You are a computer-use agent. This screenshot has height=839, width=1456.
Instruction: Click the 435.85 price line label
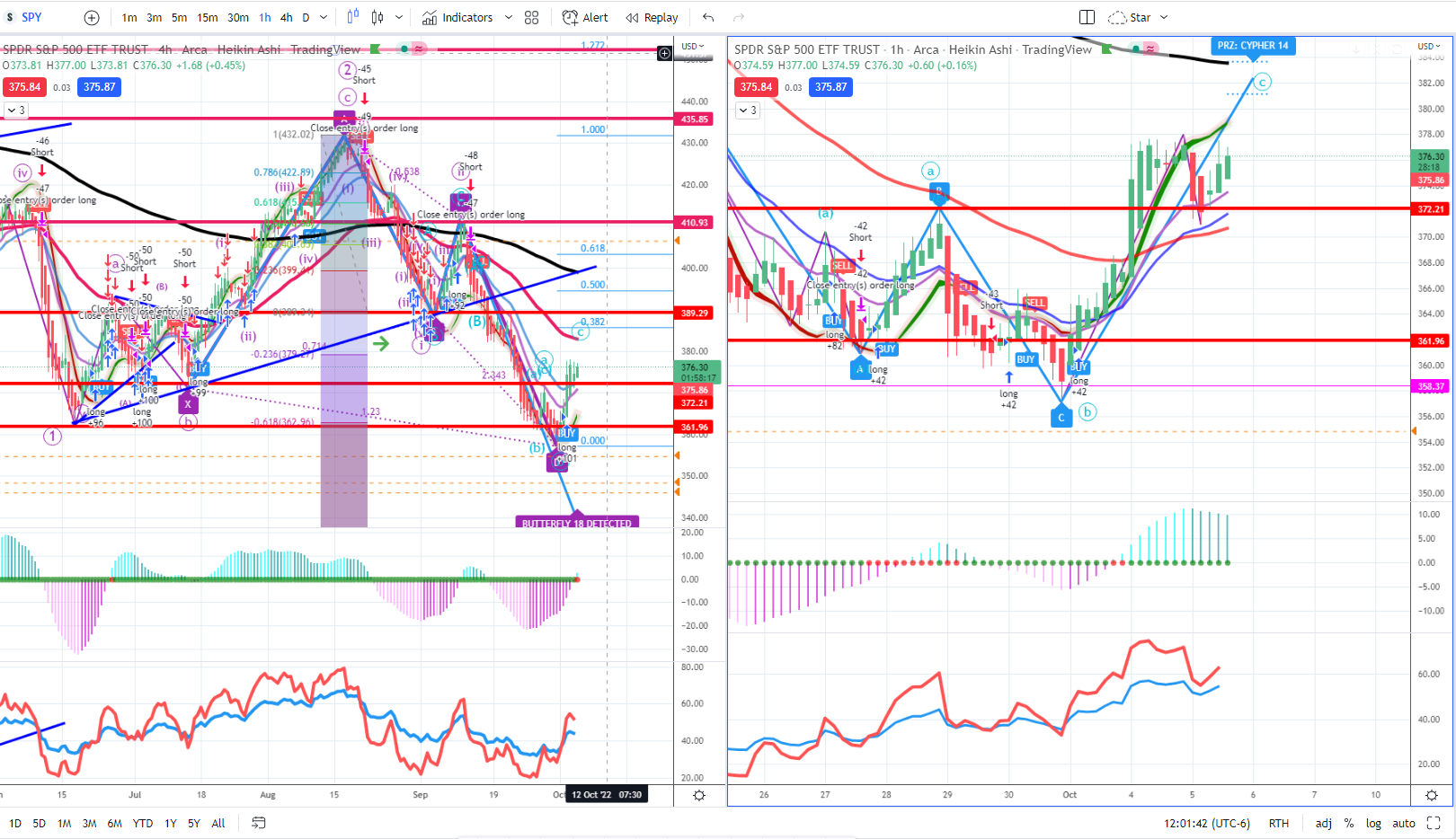[695, 119]
